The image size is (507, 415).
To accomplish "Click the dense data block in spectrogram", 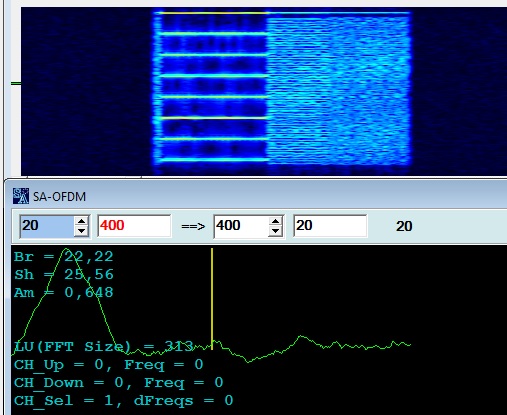I will (338, 90).
